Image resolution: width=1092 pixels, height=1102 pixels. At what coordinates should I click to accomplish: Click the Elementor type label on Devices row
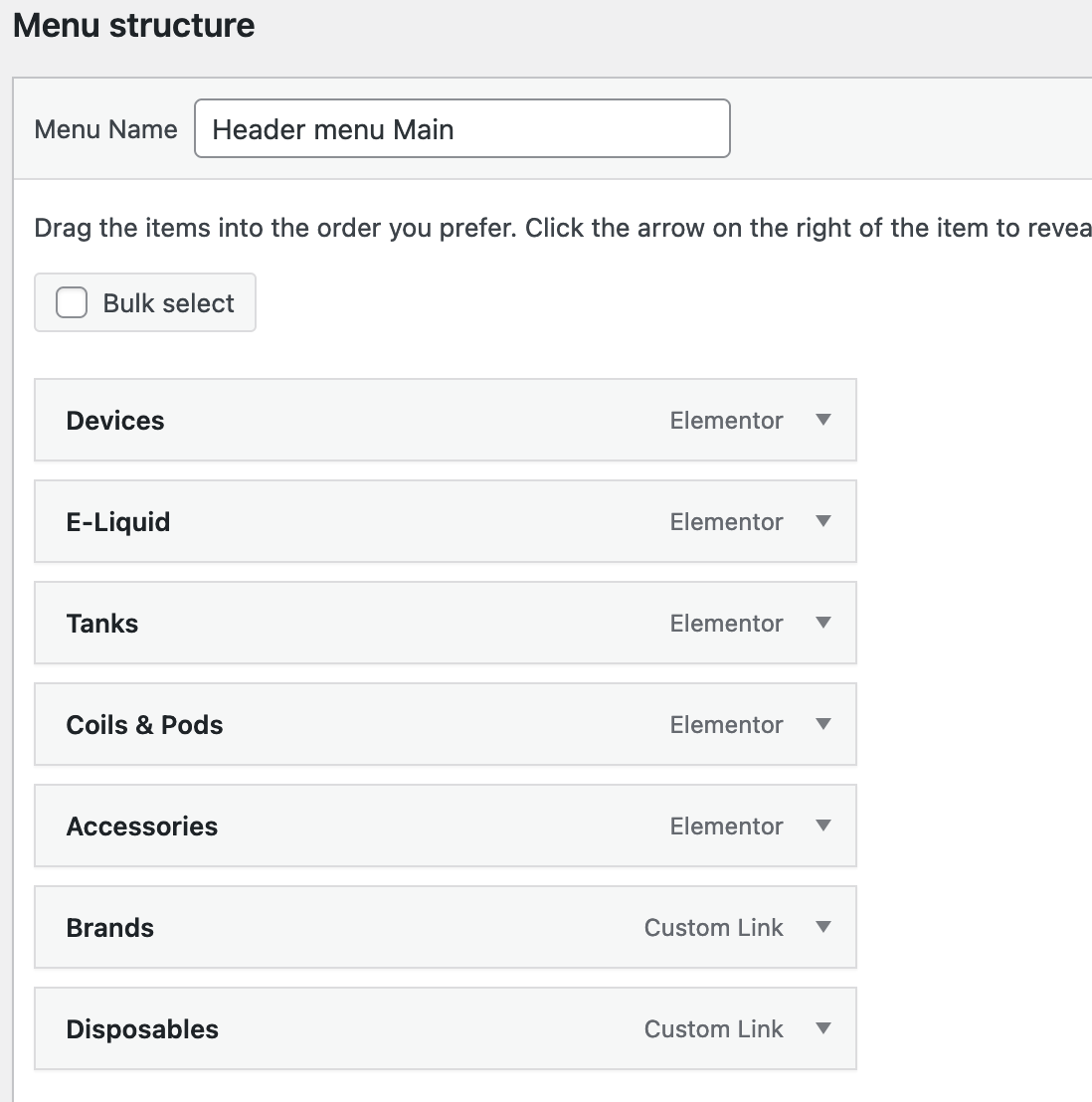coord(726,421)
